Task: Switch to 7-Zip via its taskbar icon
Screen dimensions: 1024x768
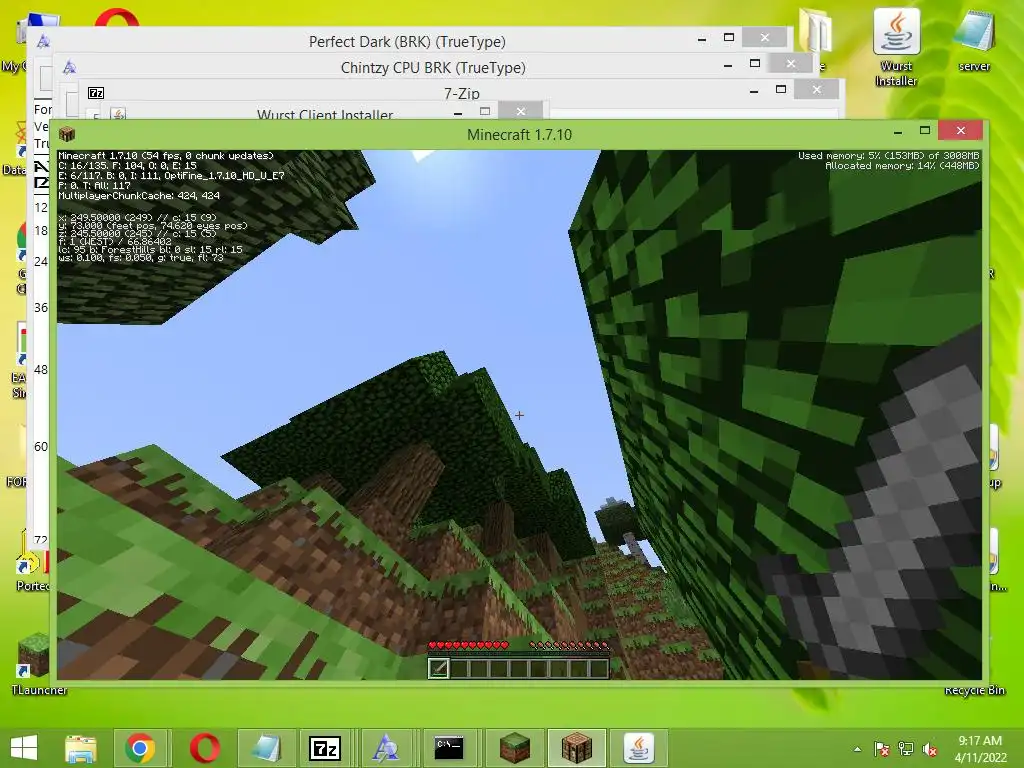Action: point(325,748)
